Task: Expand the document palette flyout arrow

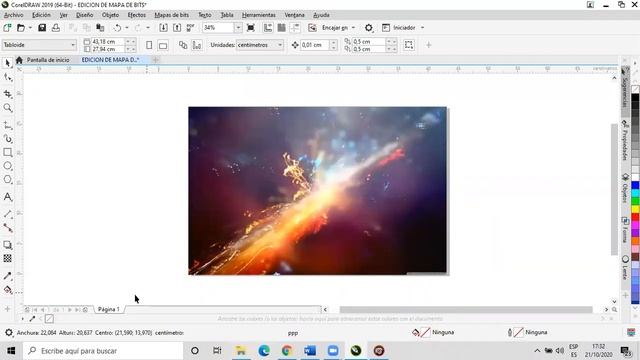Action: pyautogui.click(x=22, y=318)
